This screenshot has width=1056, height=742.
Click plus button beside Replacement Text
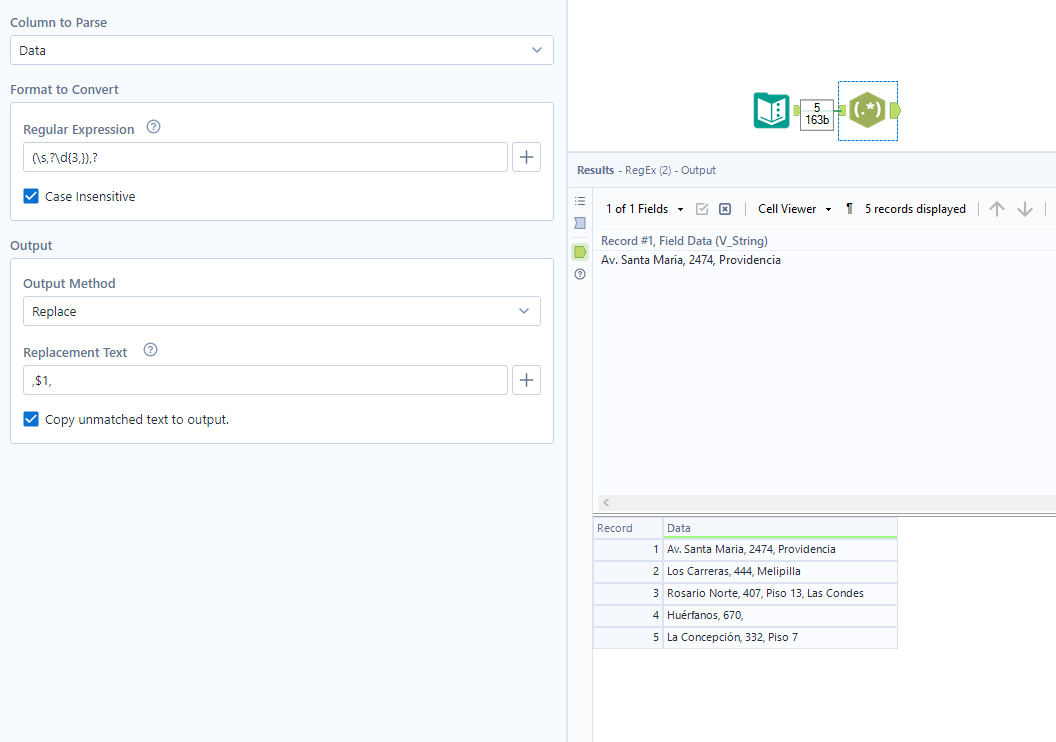pos(526,380)
